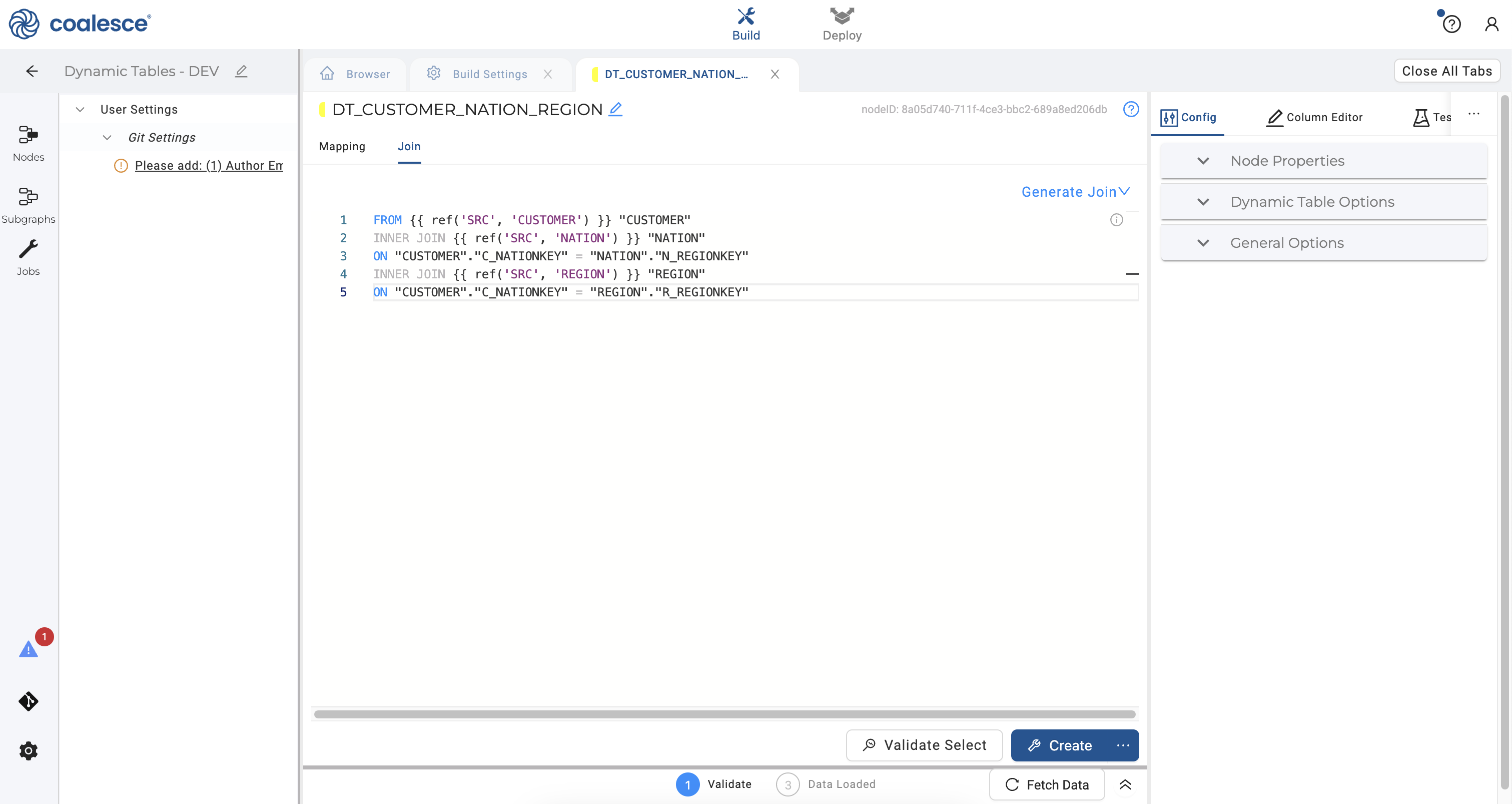Click the problems warning triangle icon
Screen dimensions: 1512x804
(x=28, y=649)
